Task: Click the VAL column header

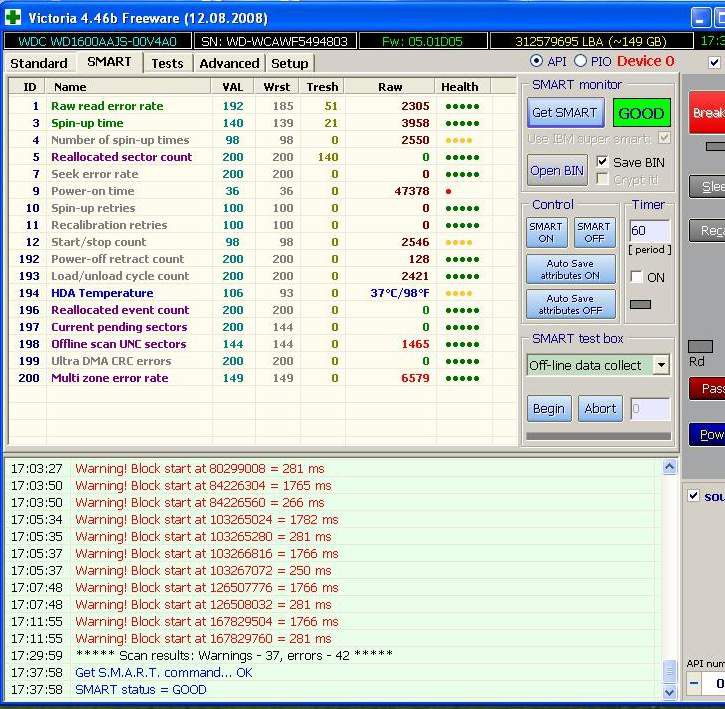Action: [x=233, y=87]
